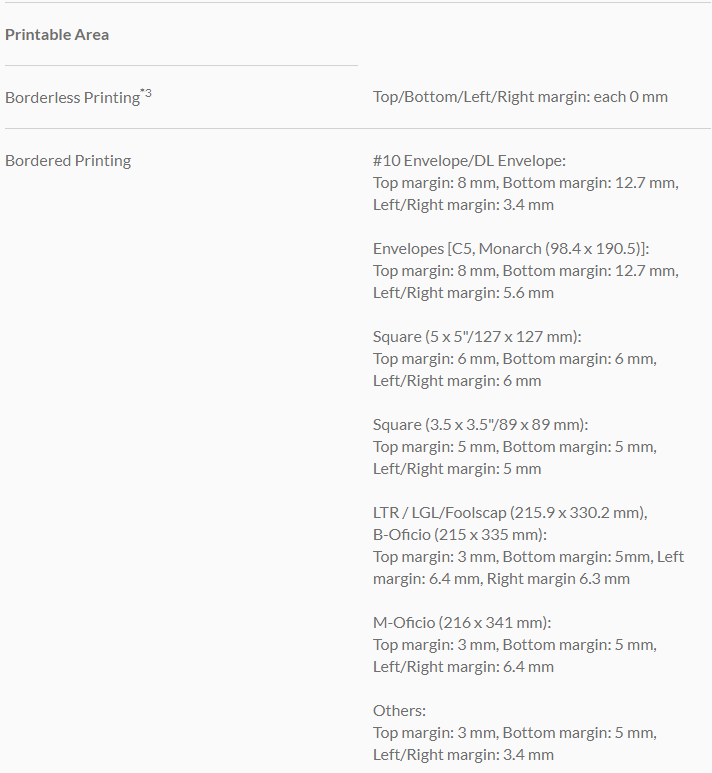Select the Bordered Printing label

click(x=68, y=160)
